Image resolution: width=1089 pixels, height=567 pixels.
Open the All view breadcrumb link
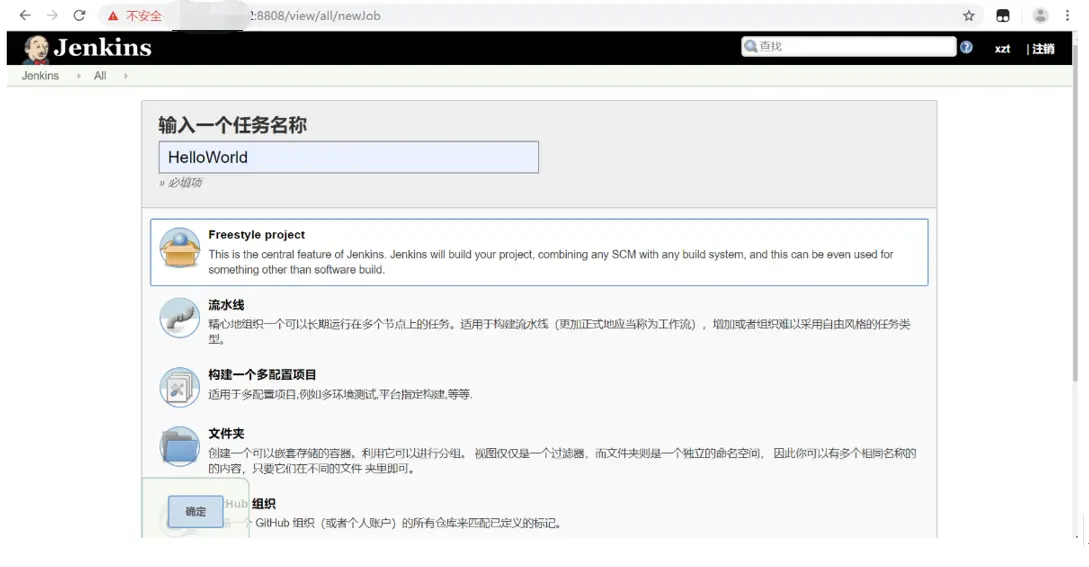coord(100,76)
